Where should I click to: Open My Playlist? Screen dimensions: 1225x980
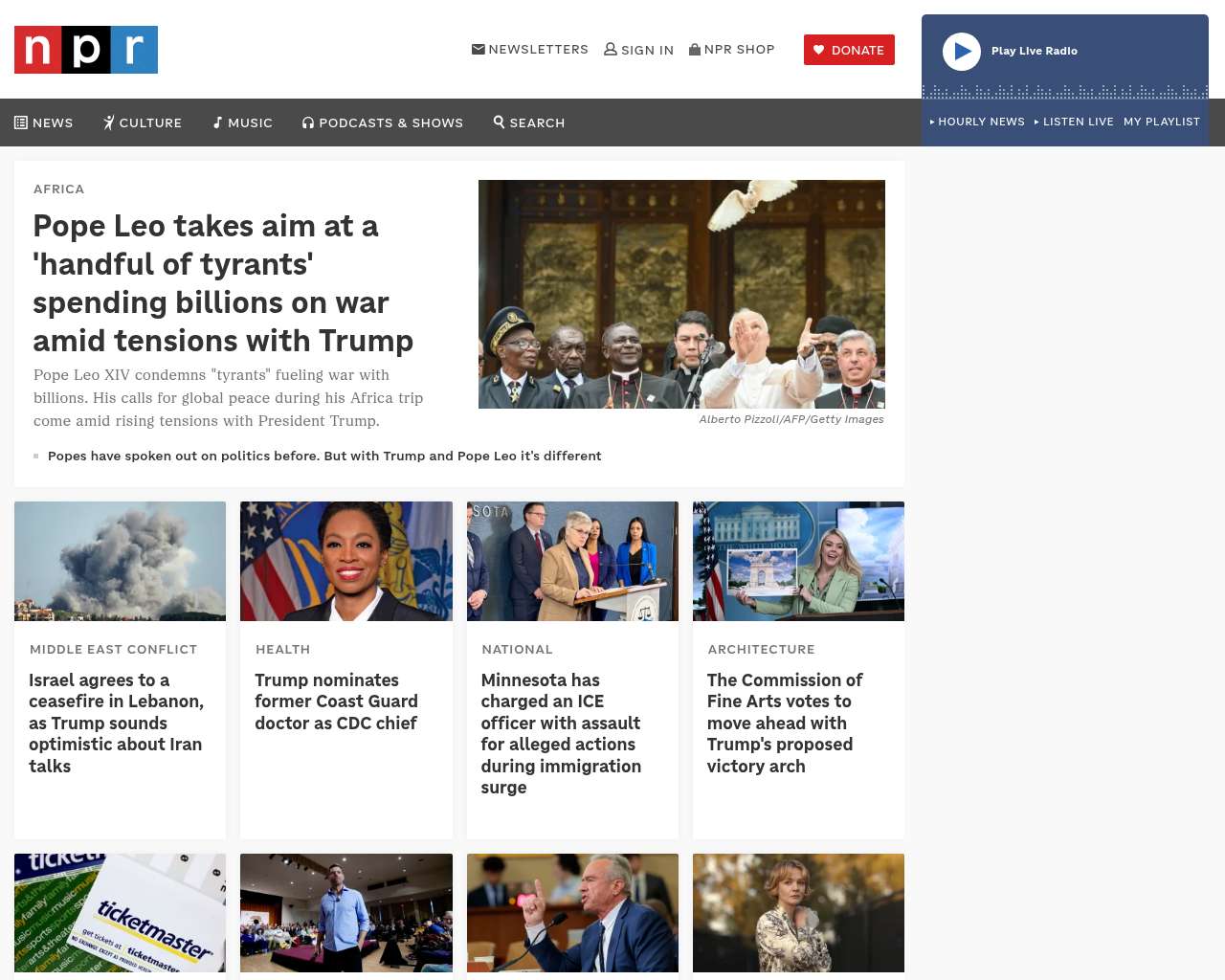pos(1162,122)
